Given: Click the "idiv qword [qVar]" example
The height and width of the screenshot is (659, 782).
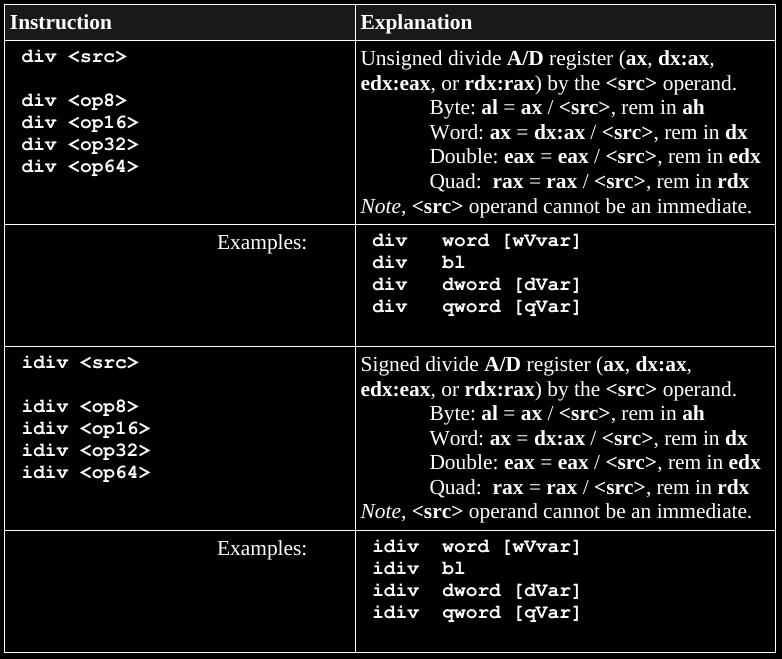Looking at the screenshot, I should click(x=476, y=613).
